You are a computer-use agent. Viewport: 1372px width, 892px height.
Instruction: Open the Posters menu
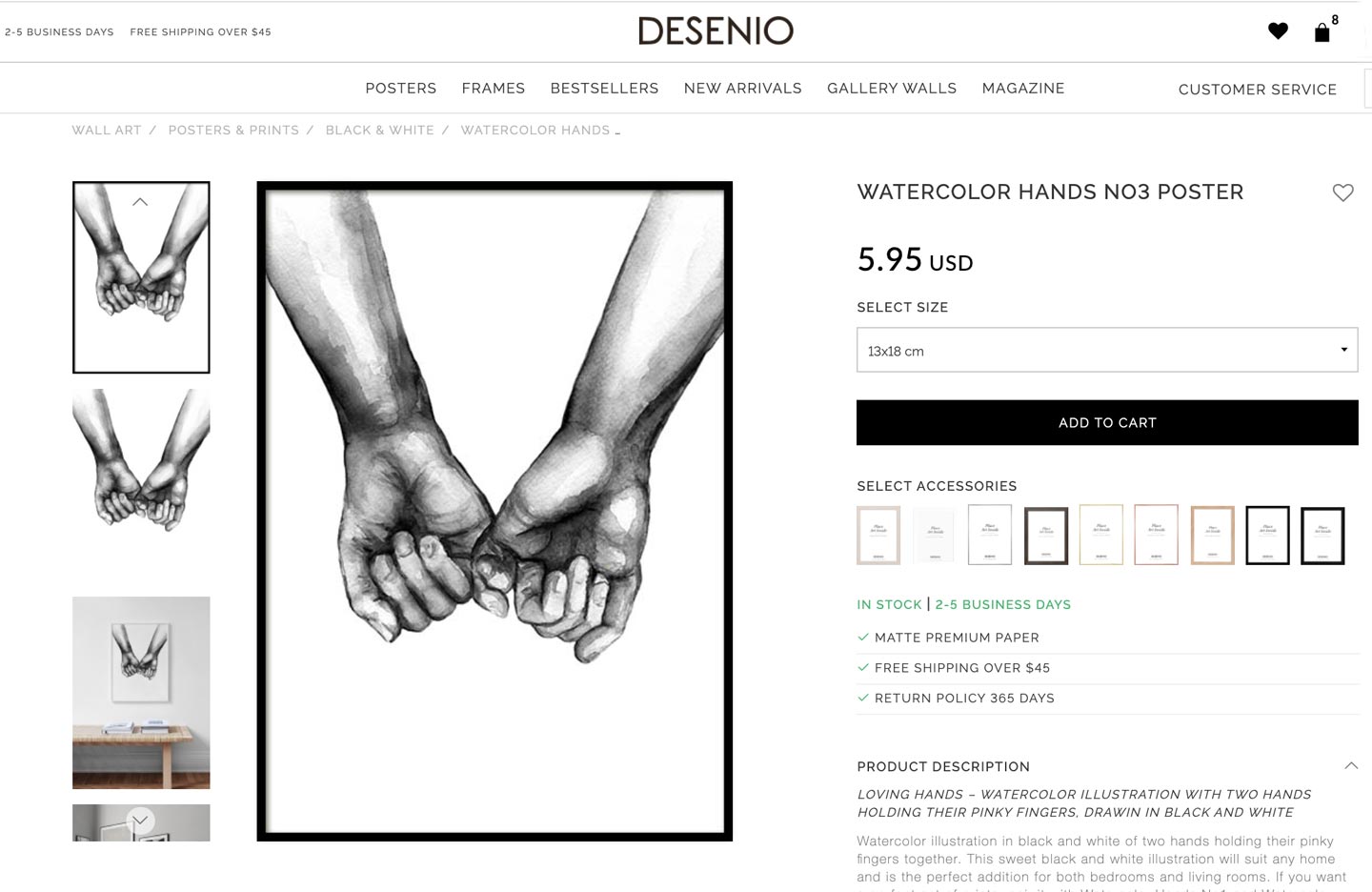(401, 89)
